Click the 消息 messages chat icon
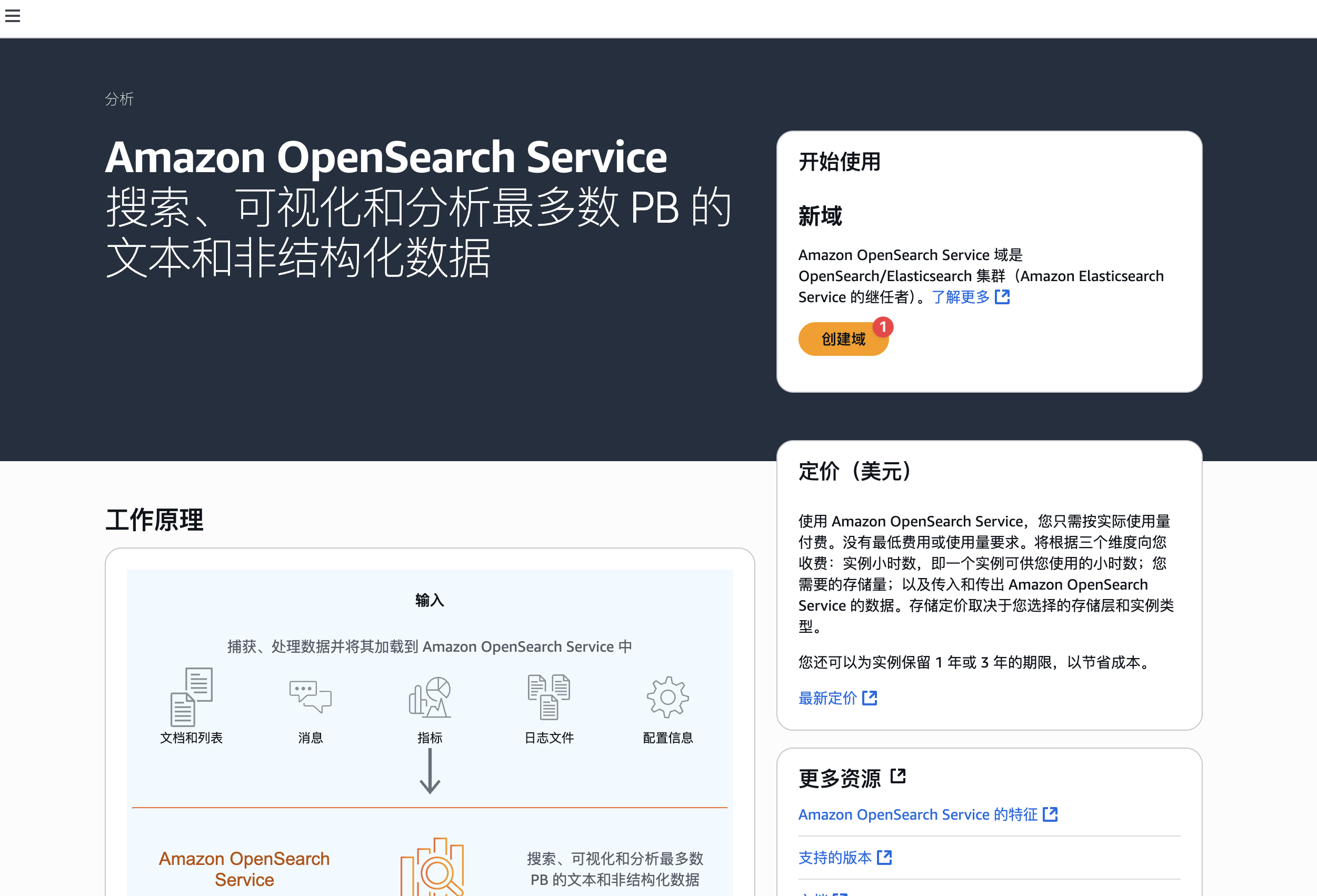This screenshot has width=1317, height=896. (x=310, y=696)
